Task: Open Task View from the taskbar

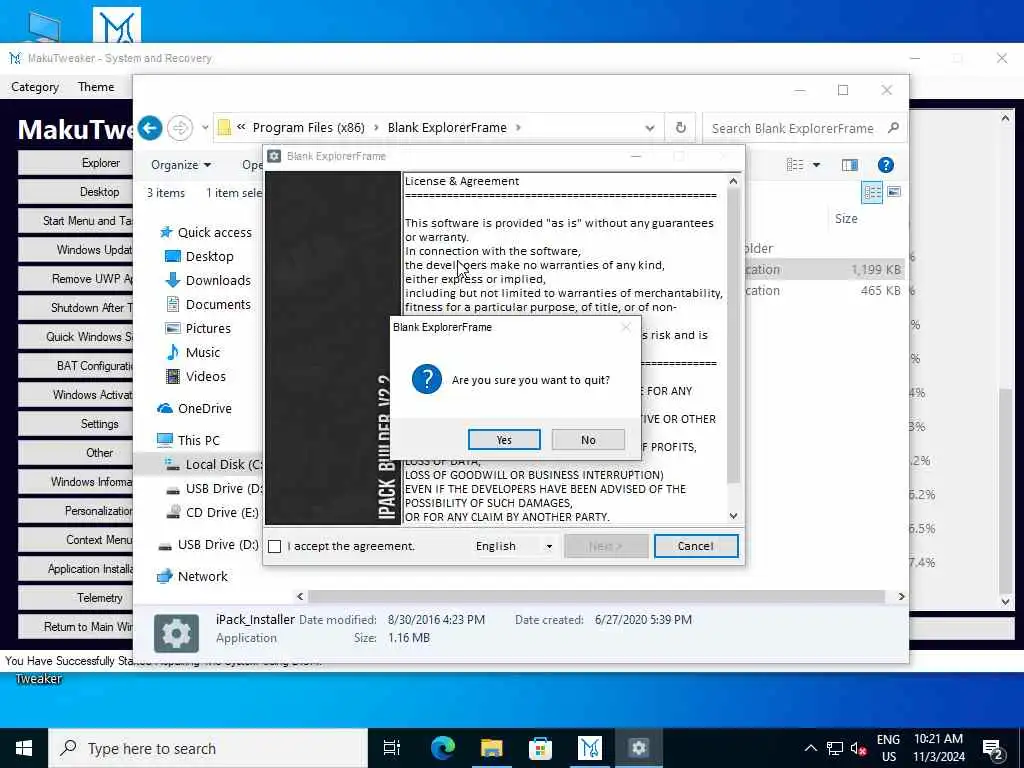Action: [x=392, y=748]
